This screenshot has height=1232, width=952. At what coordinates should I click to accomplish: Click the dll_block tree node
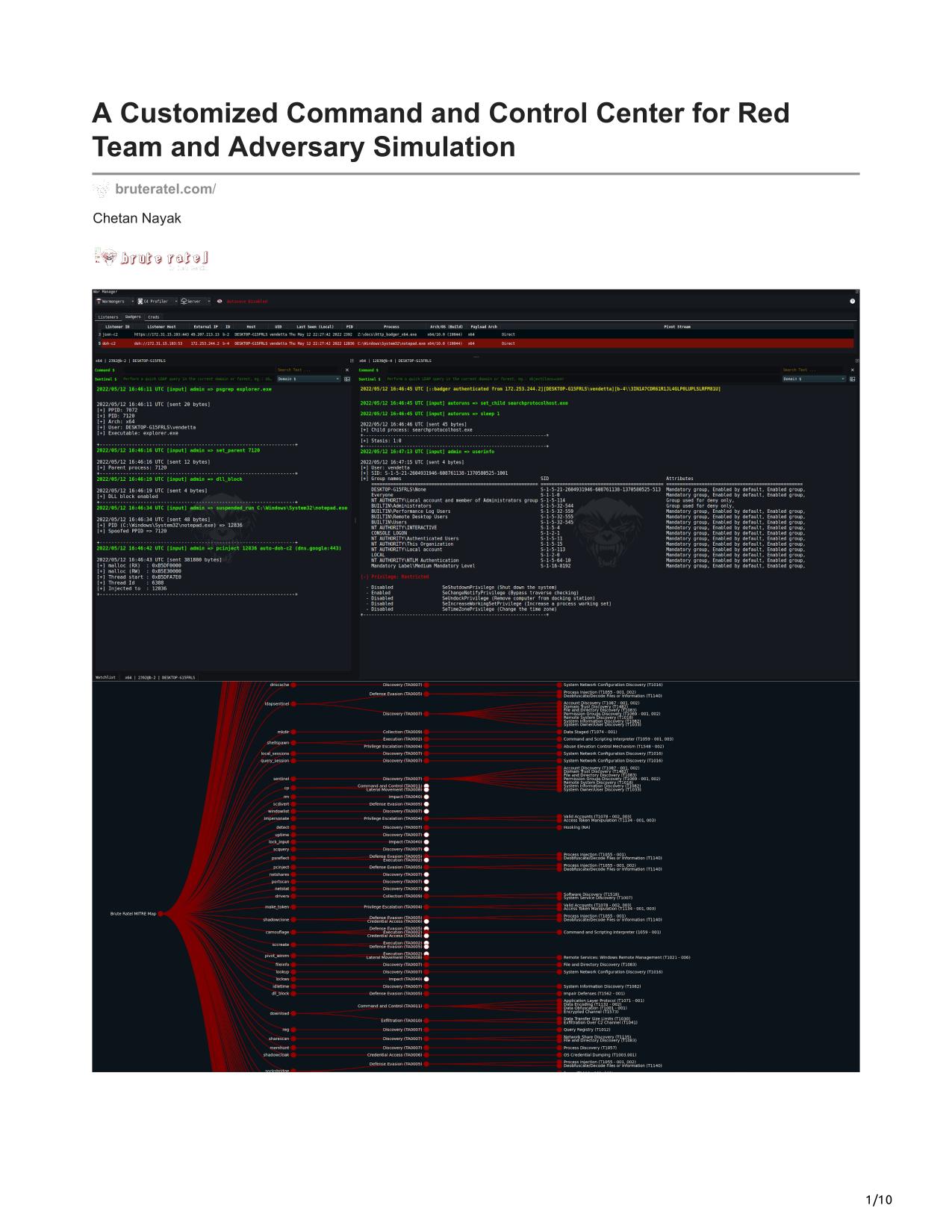pos(293,994)
